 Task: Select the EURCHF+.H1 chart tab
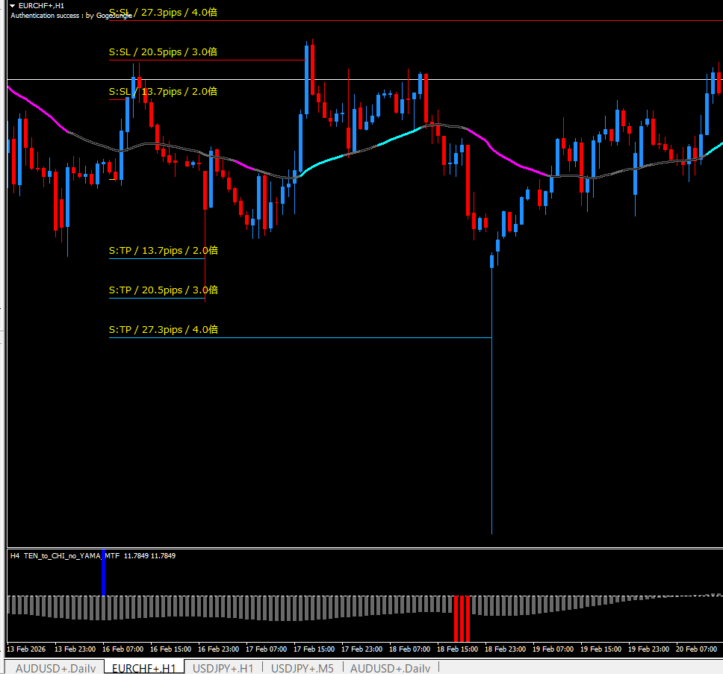tap(144, 667)
